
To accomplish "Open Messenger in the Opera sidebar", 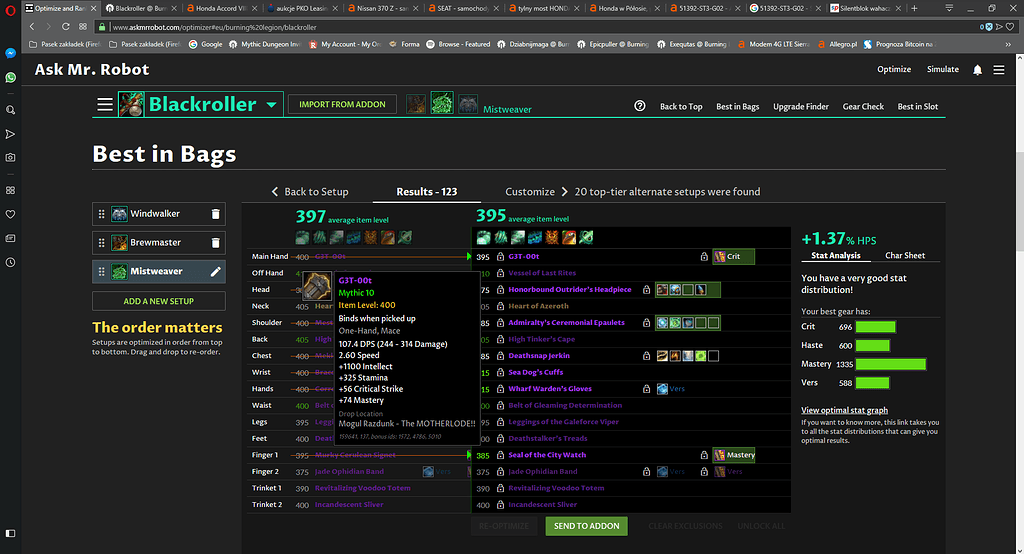I will pyautogui.click(x=10, y=53).
